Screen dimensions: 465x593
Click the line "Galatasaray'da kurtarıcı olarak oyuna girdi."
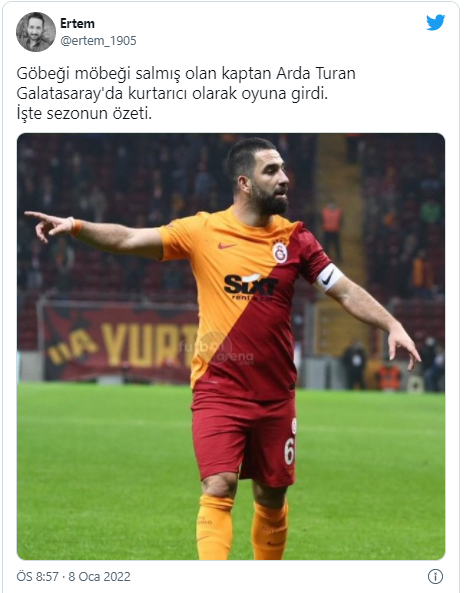(x=172, y=93)
